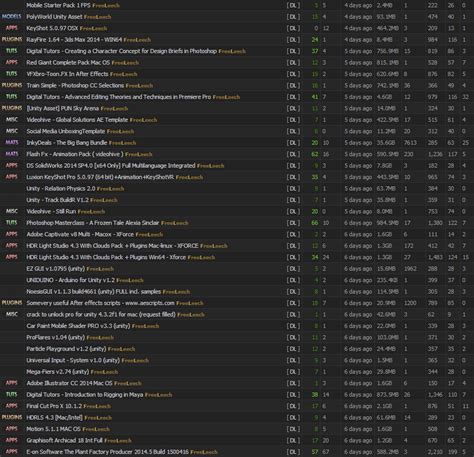This screenshot has height=457, width=474.
Task: Click DL for Mega-Fiers v2.74 row
Action: click(293, 372)
